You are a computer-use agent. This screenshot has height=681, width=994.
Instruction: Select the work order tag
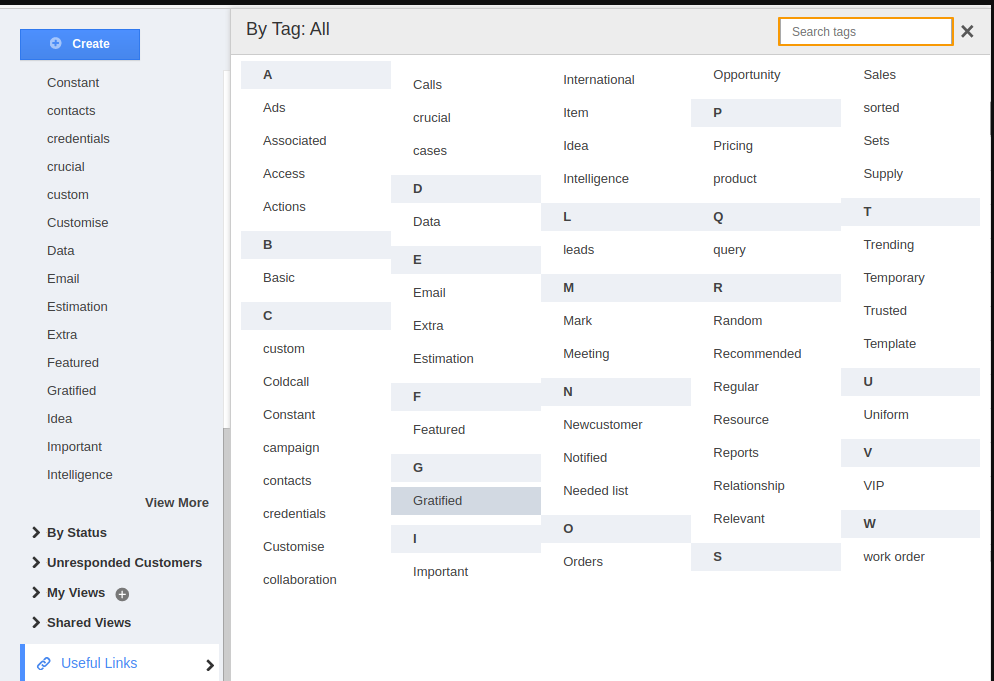point(893,557)
